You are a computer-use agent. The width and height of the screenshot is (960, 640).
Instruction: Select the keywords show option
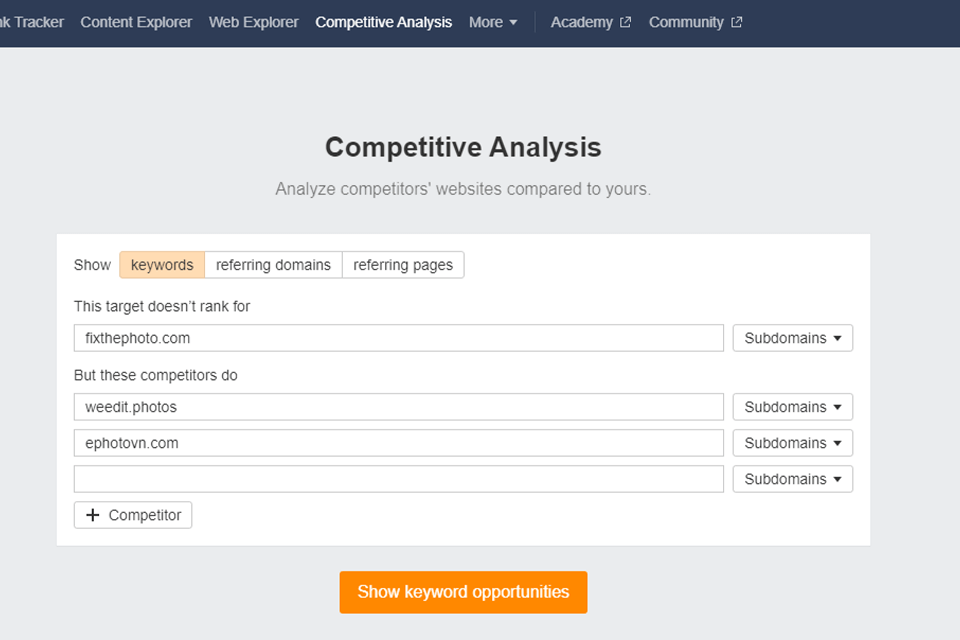coord(162,265)
